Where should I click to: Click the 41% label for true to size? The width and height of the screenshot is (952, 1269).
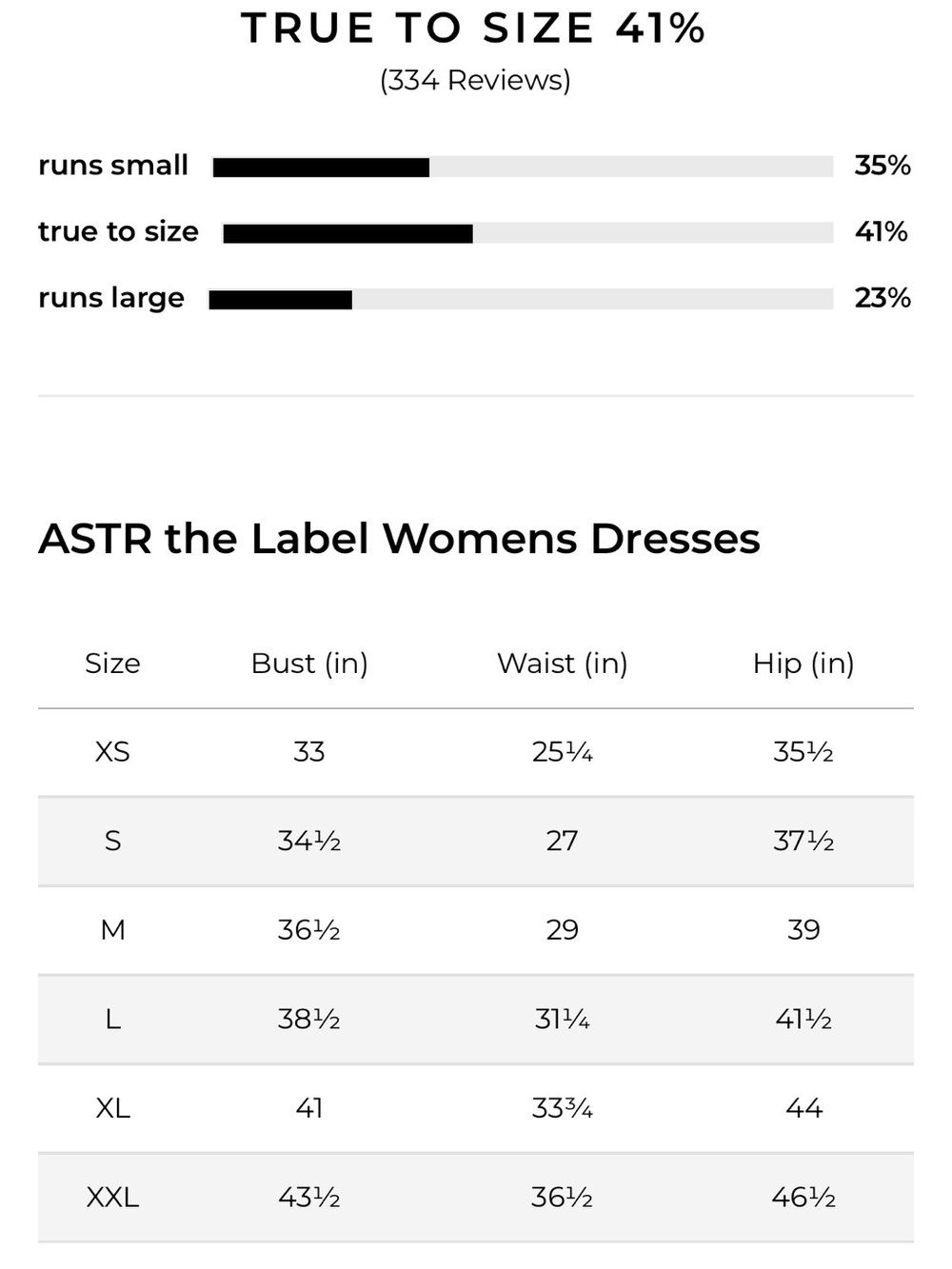pos(882,231)
